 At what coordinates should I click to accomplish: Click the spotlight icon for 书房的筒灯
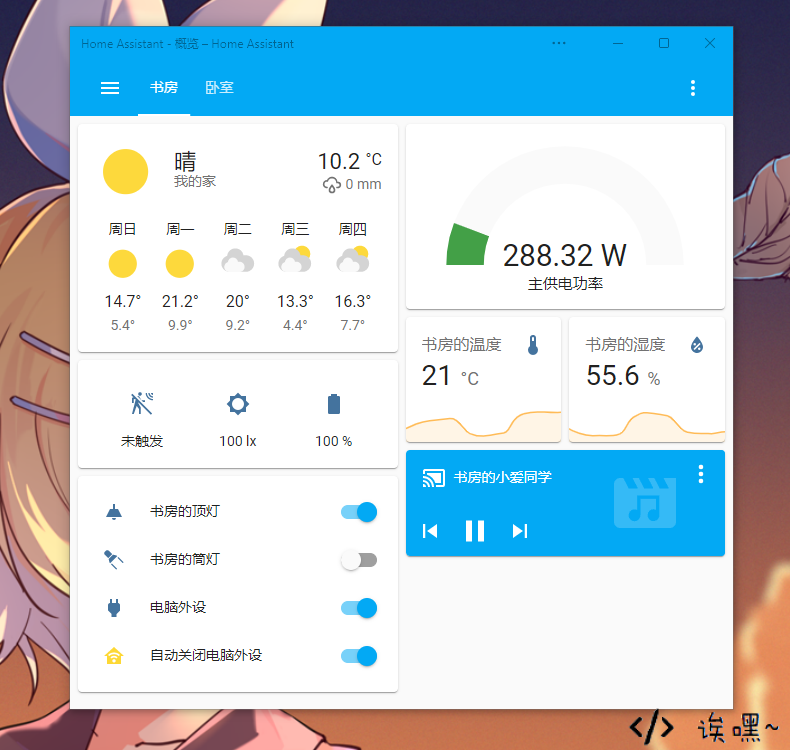coord(113,560)
